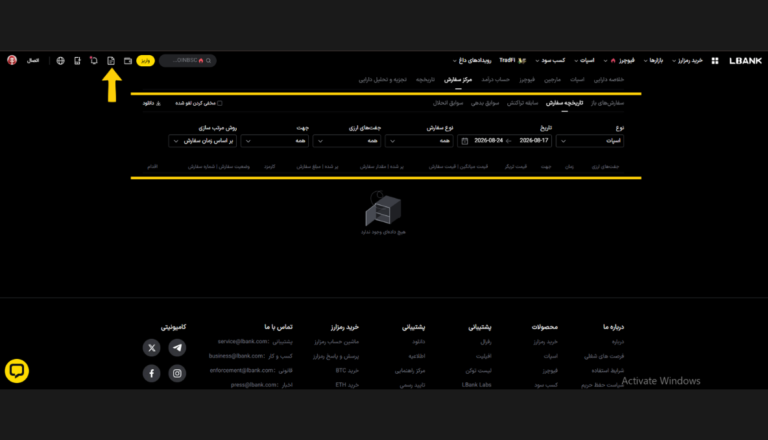The width and height of the screenshot is (768, 440).
Task: Open لیست توکن footer link
Action: point(478,371)
